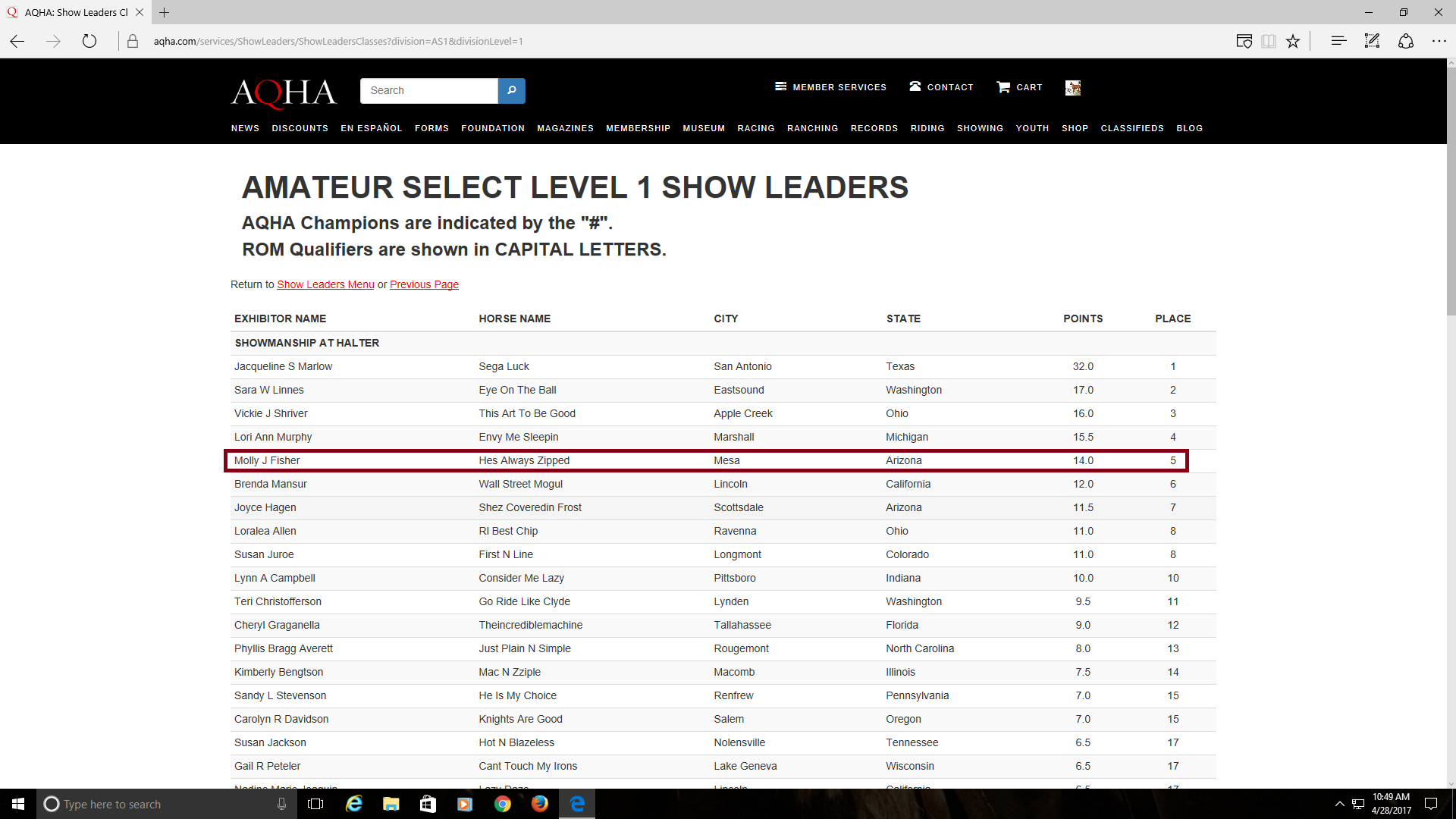Screen dimensions: 1456x819
Task: Open the Classifieds menu item
Action: [x=1132, y=128]
